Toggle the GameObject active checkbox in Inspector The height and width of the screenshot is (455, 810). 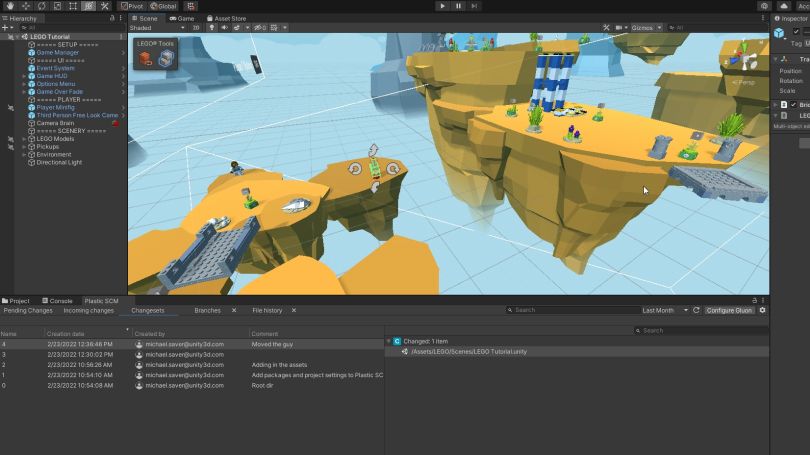click(x=796, y=32)
